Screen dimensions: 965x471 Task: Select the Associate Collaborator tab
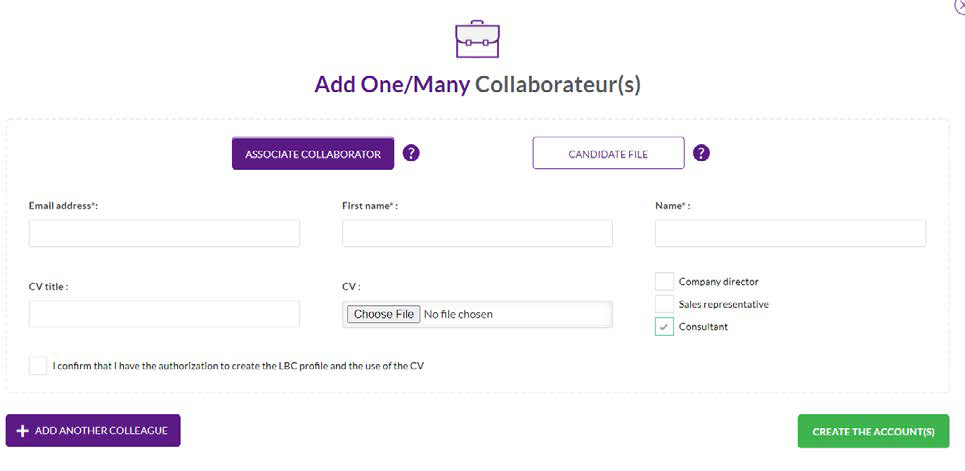313,153
